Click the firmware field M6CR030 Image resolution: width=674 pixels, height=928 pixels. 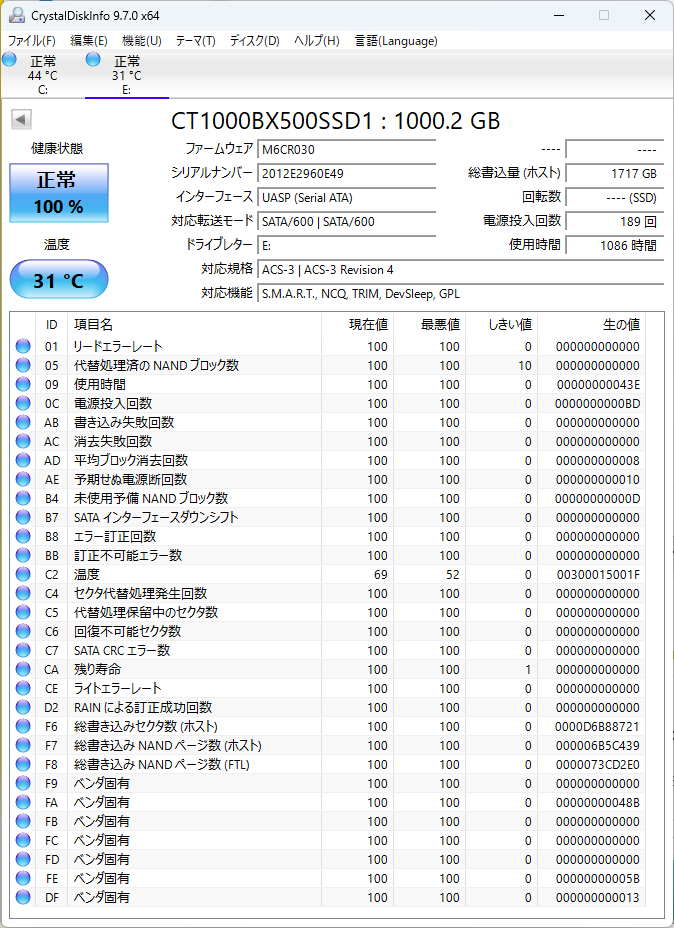coord(346,150)
